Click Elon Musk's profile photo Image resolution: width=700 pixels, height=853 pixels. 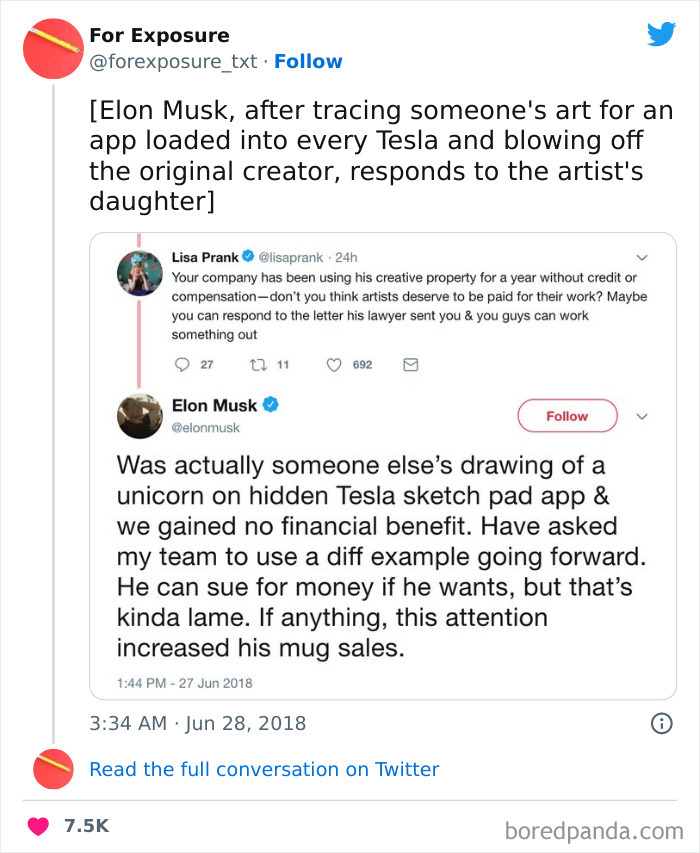[140, 416]
